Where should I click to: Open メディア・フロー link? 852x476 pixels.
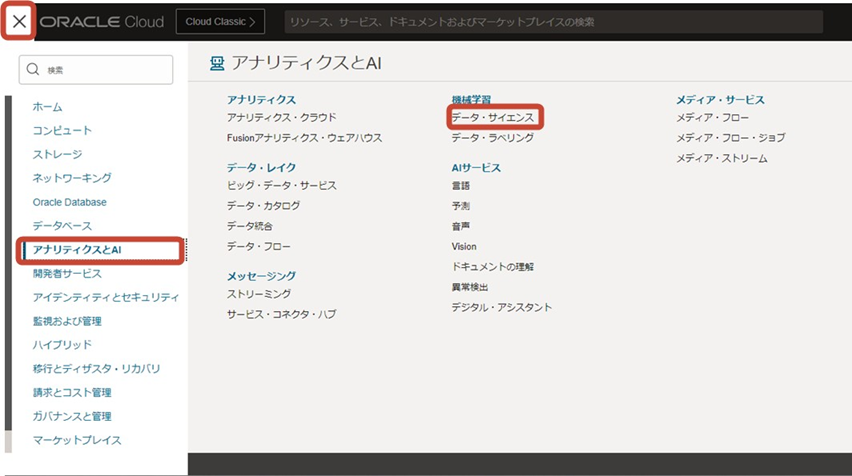click(x=712, y=117)
